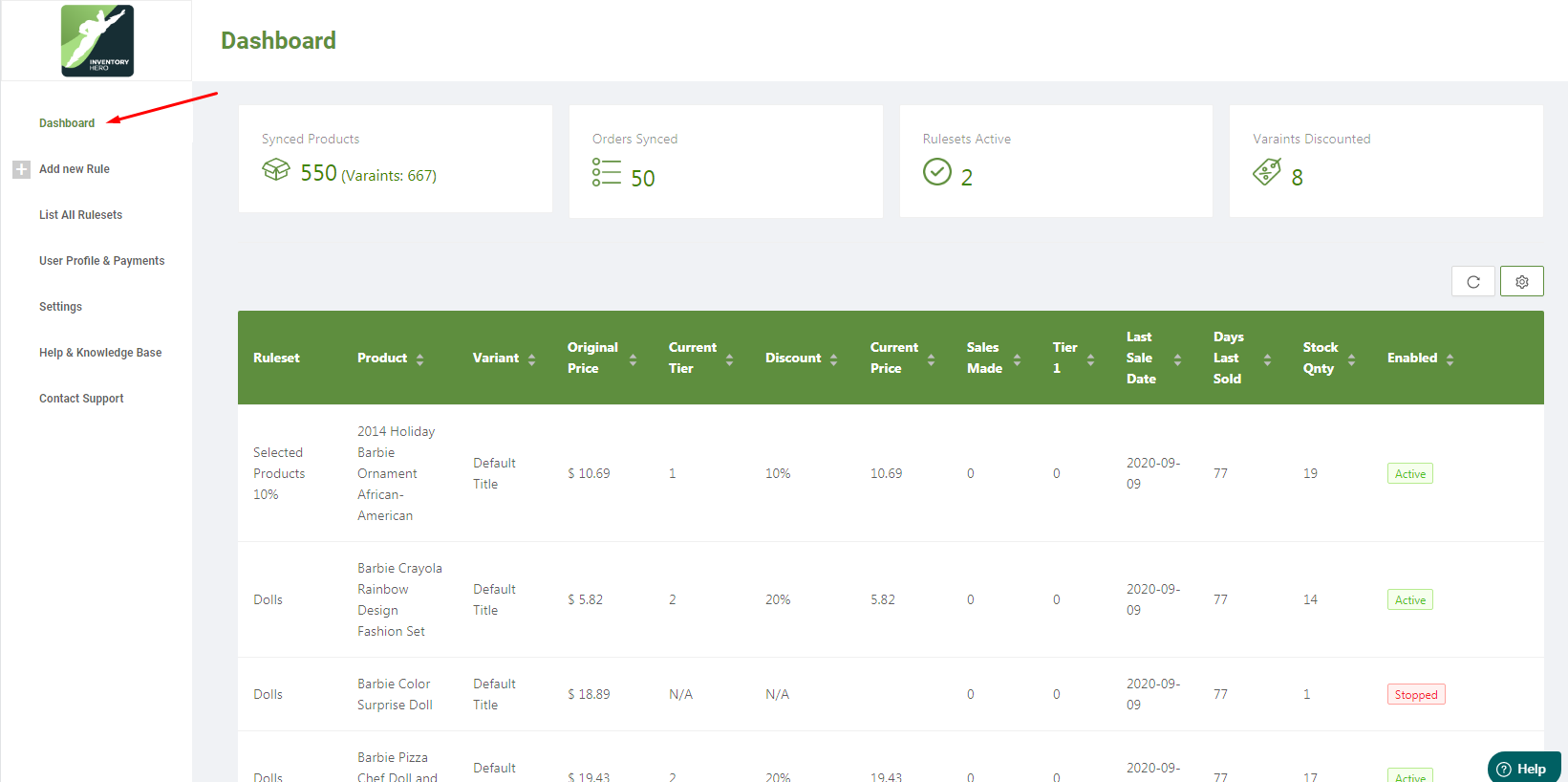Viewport: 1568px width, 782px height.
Task: Select Barbie Color Surprise Doll product
Action: coord(395,694)
